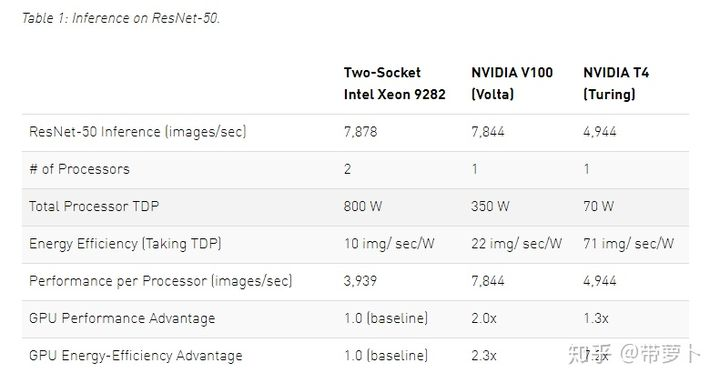Click the '# of Processors' row label
720x383 pixels.
pos(79,169)
